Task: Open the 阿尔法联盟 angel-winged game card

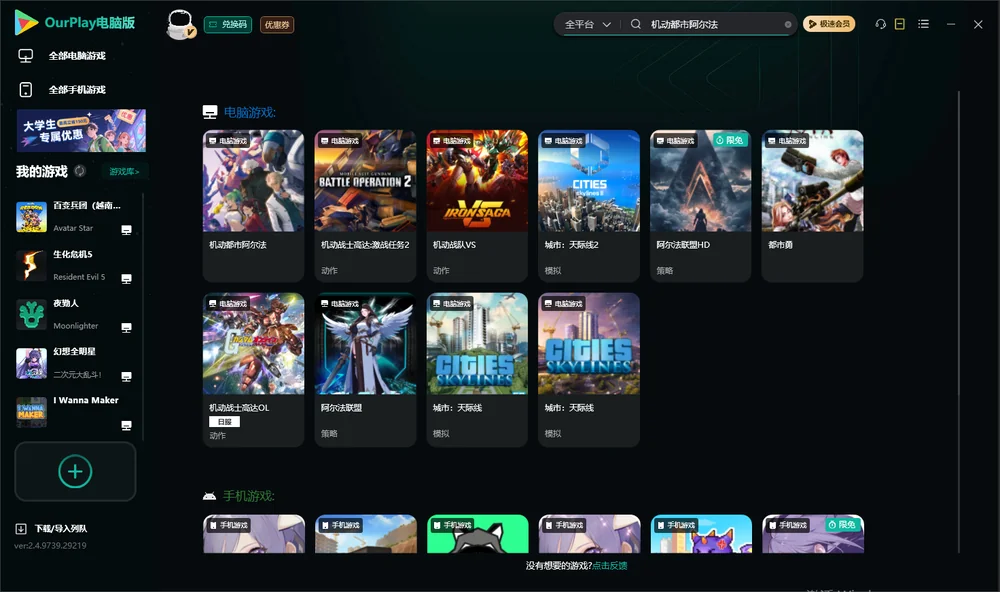Action: pyautogui.click(x=365, y=369)
